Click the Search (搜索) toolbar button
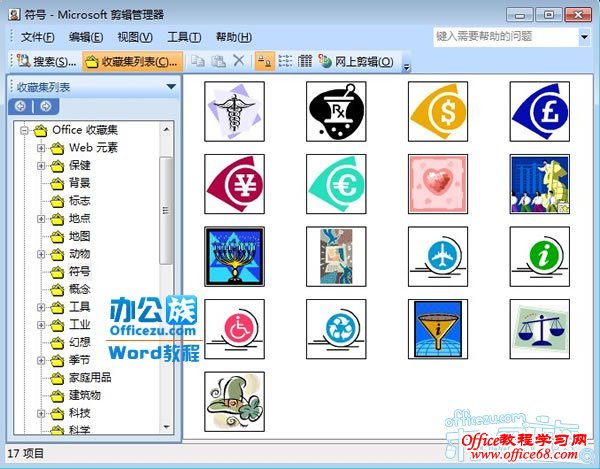Viewport: 600px width, 469px height. pos(46,61)
